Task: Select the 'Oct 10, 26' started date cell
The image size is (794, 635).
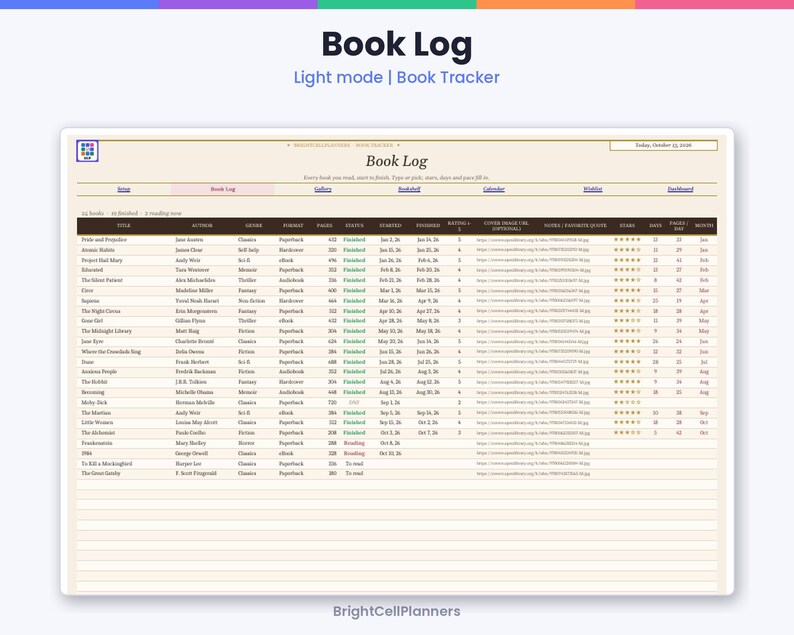Action: (x=390, y=454)
